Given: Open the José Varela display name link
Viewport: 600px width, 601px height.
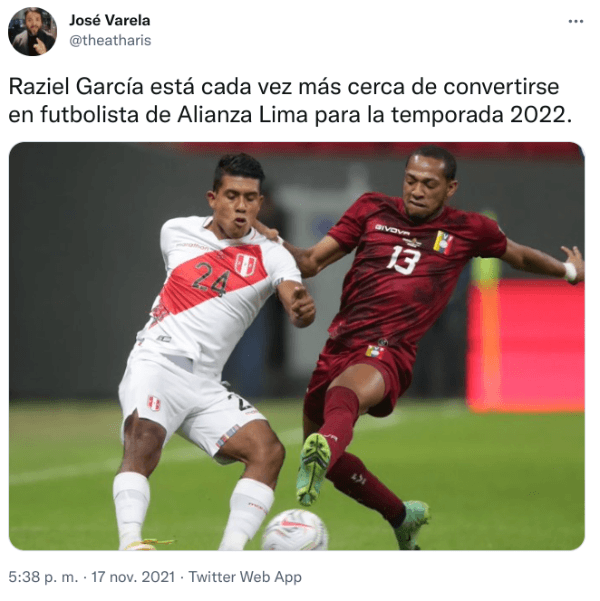Looking at the screenshot, I should click(110, 20).
